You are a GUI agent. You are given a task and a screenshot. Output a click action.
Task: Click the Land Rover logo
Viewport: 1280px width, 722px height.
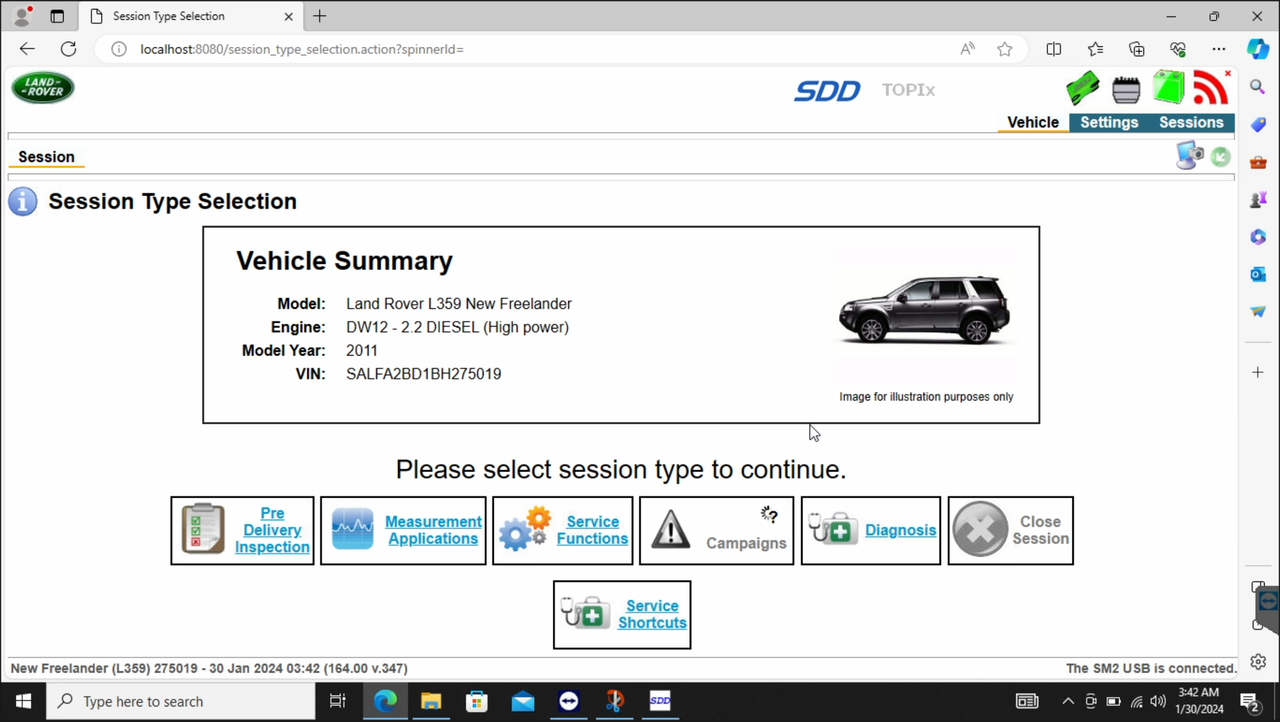(x=42, y=87)
